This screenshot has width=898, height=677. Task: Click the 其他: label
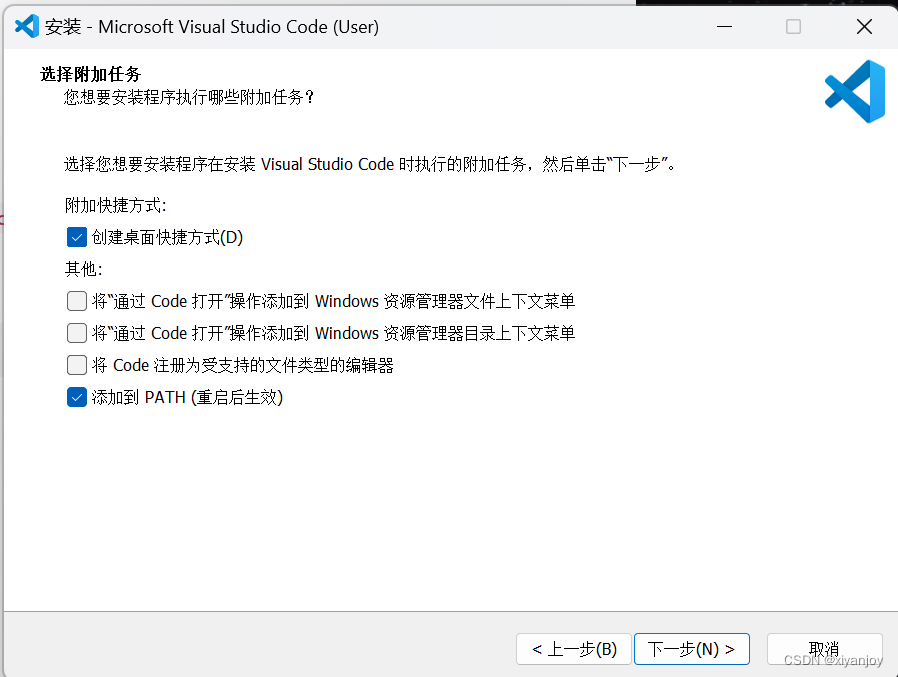pos(84,269)
